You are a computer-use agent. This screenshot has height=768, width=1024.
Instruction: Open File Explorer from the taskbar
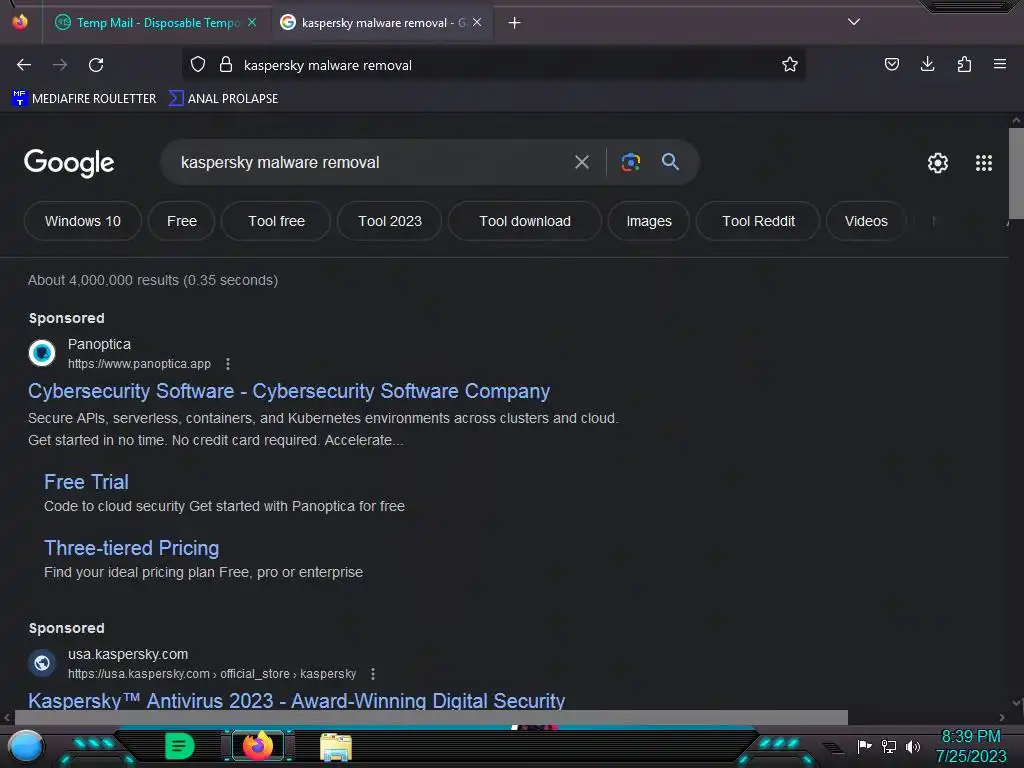click(x=336, y=747)
